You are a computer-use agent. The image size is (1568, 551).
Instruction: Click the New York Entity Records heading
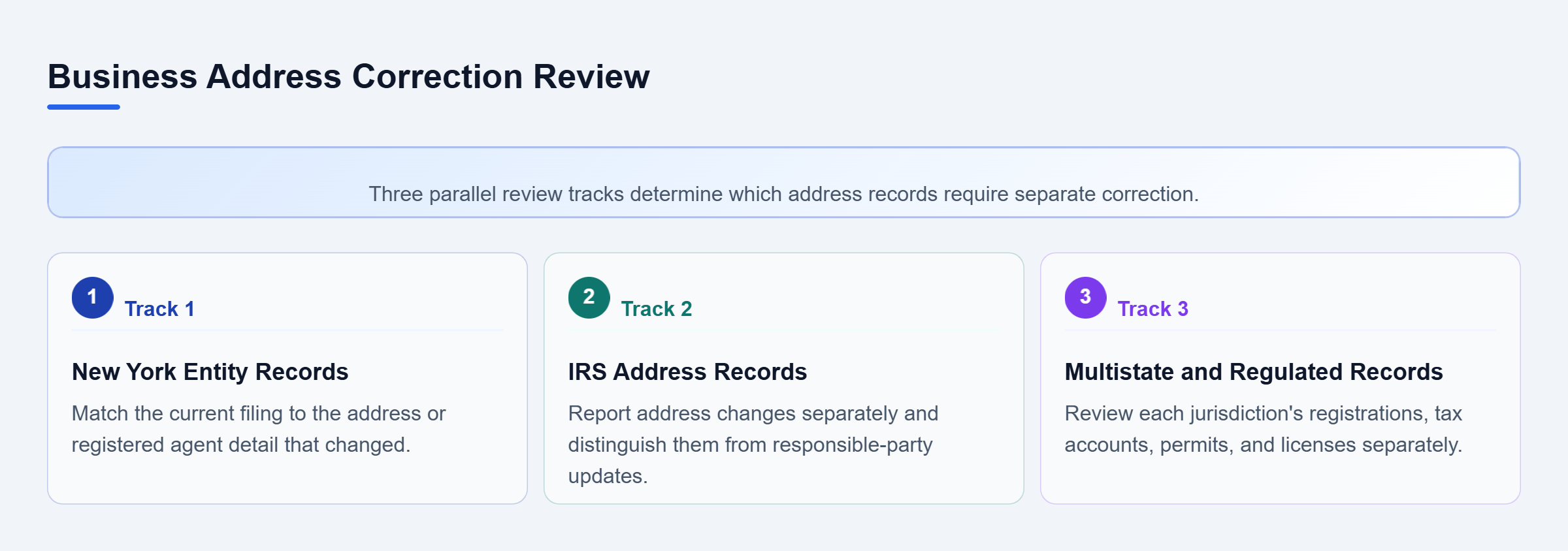[210, 371]
